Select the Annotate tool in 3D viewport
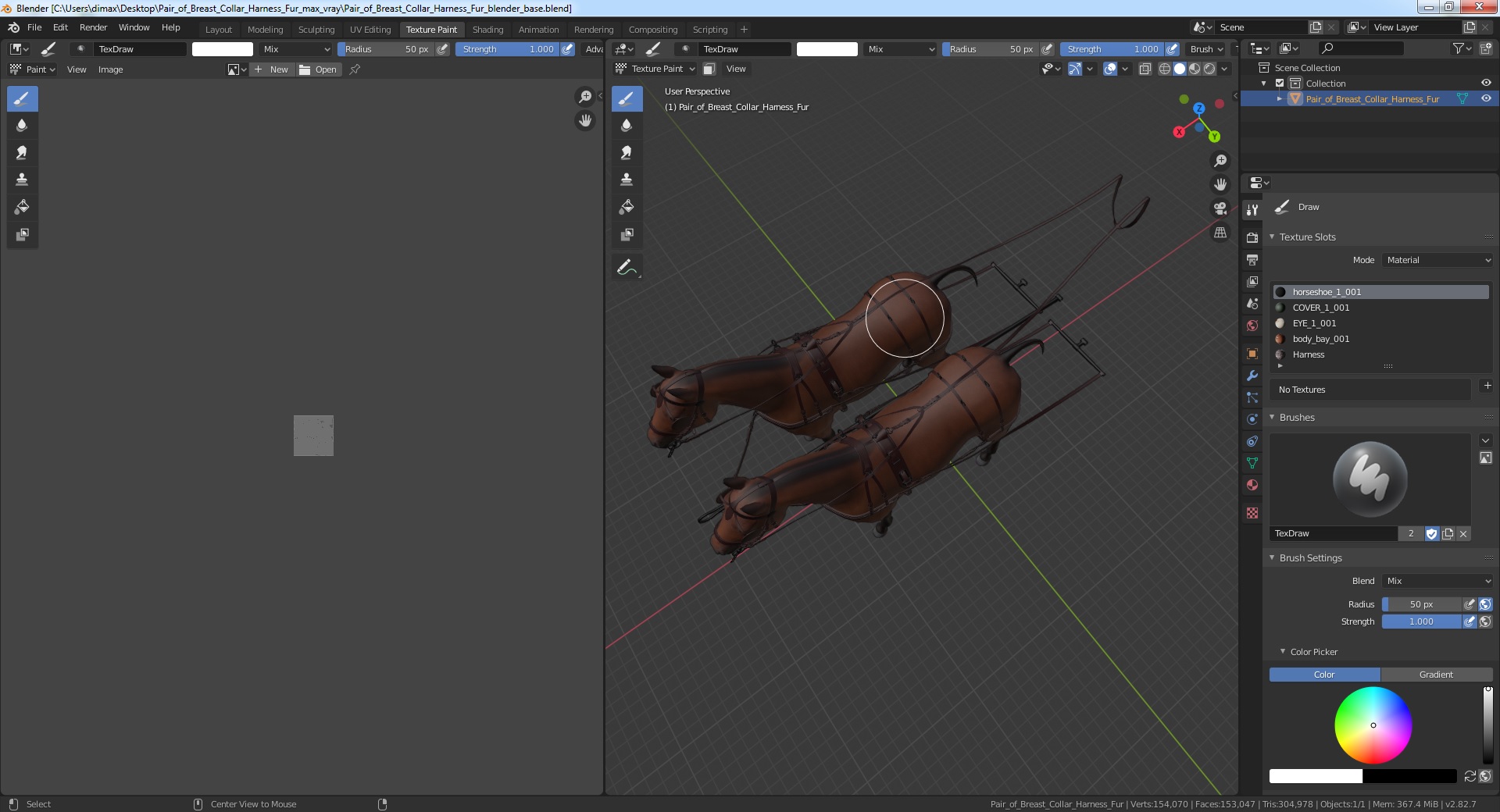The image size is (1500, 812). 627,268
